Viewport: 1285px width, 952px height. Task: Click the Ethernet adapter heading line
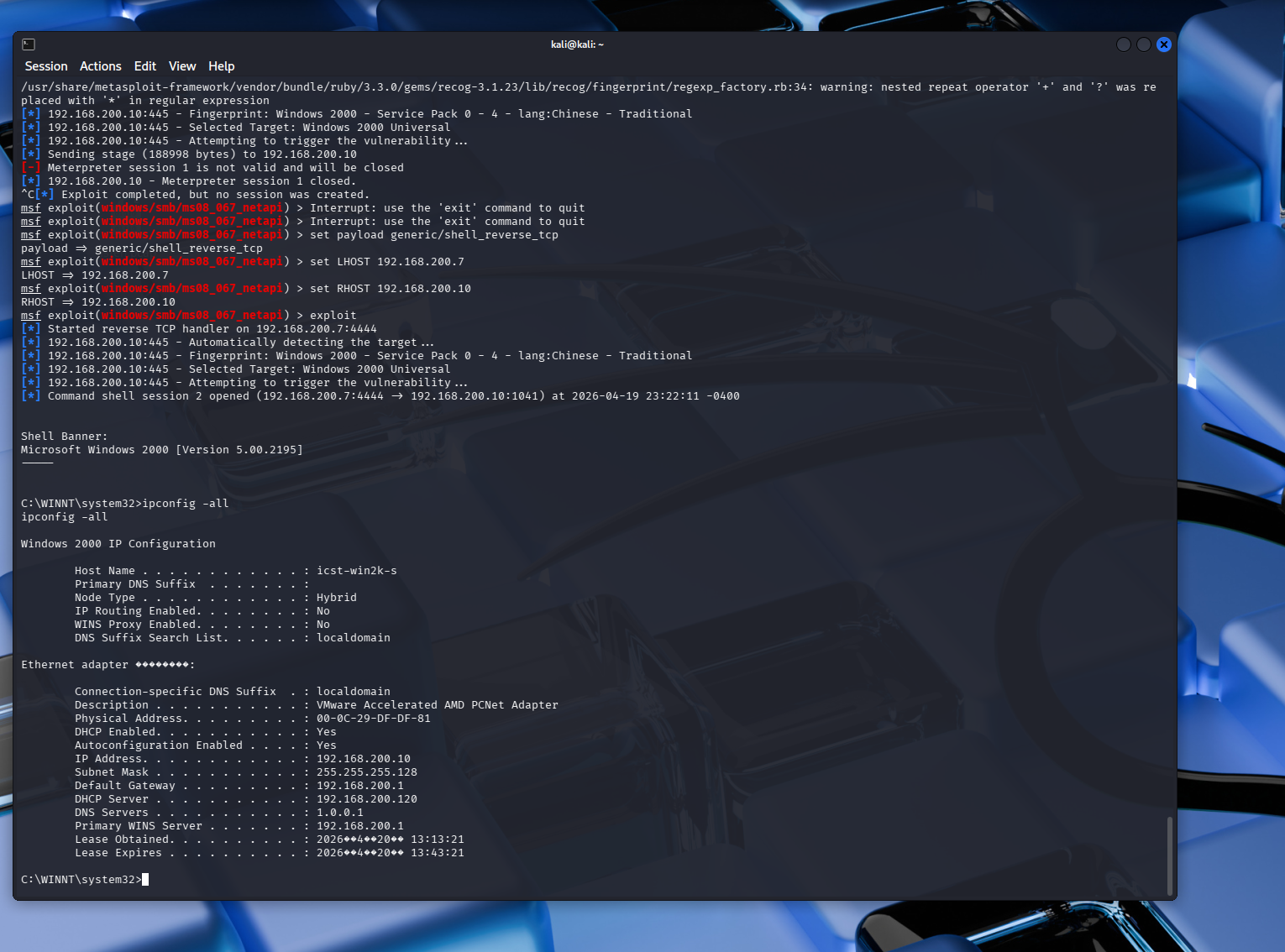[108, 665]
